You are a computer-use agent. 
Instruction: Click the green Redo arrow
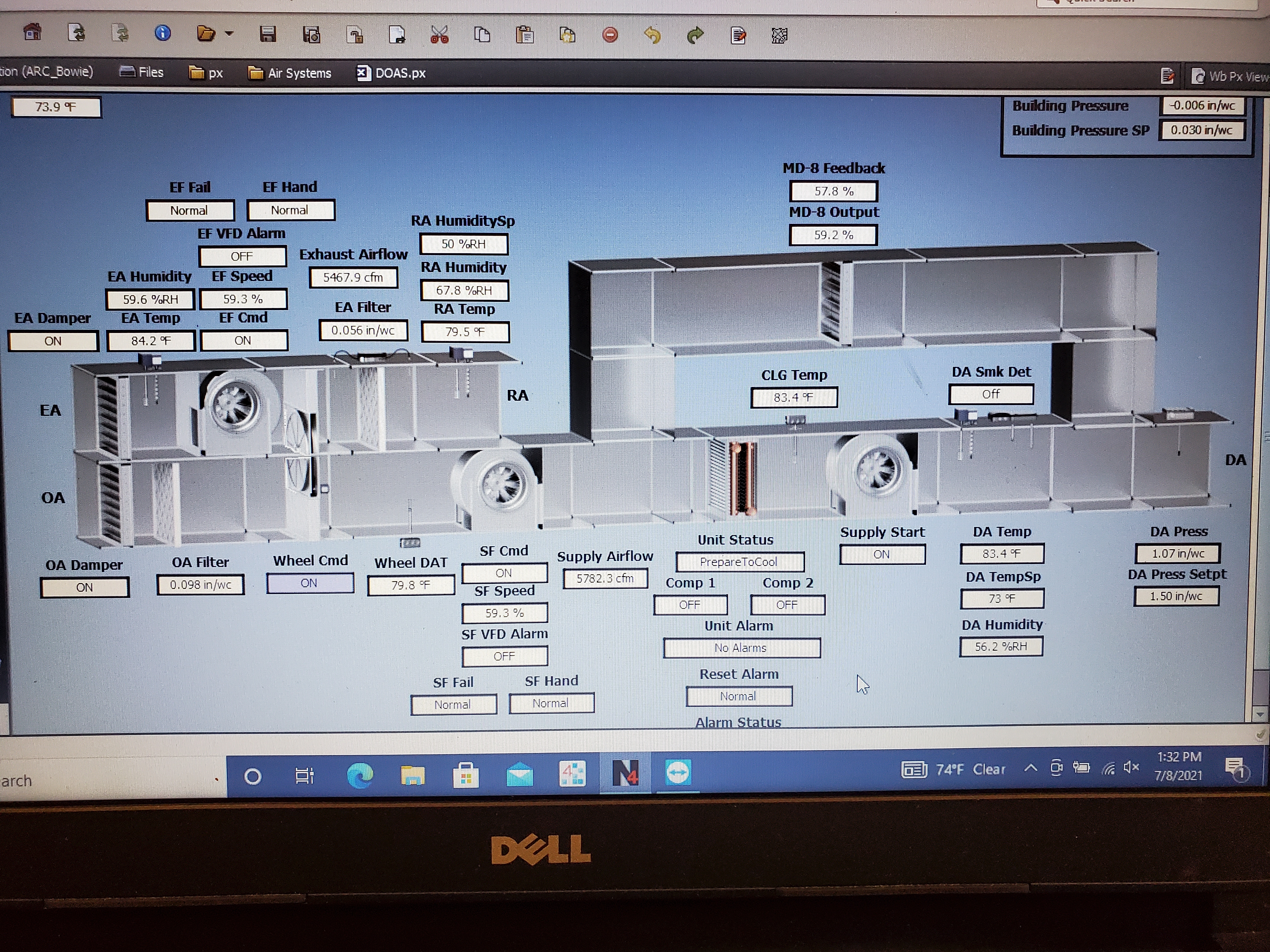click(695, 36)
